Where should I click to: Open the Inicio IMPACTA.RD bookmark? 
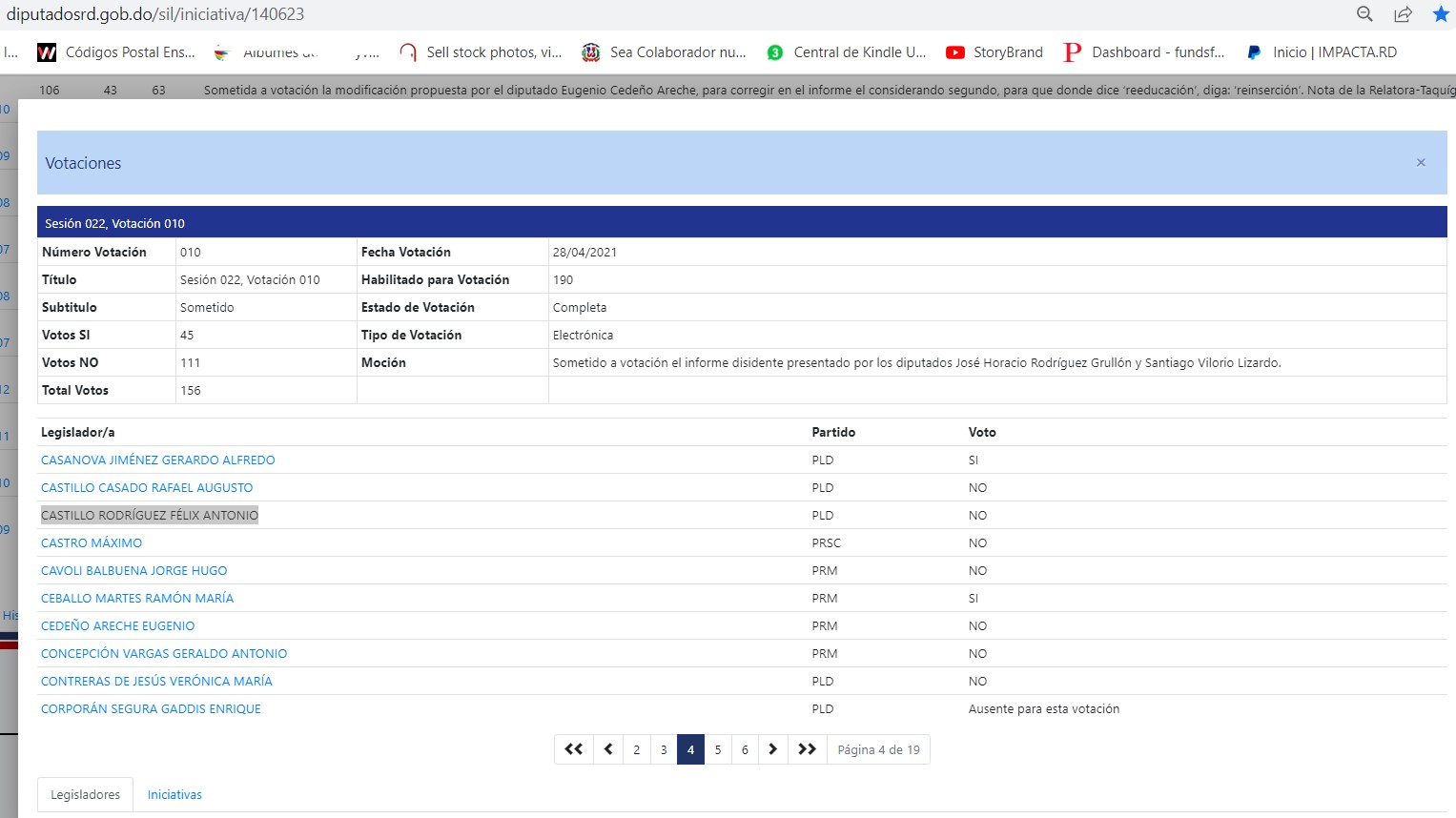pyautogui.click(x=1322, y=52)
